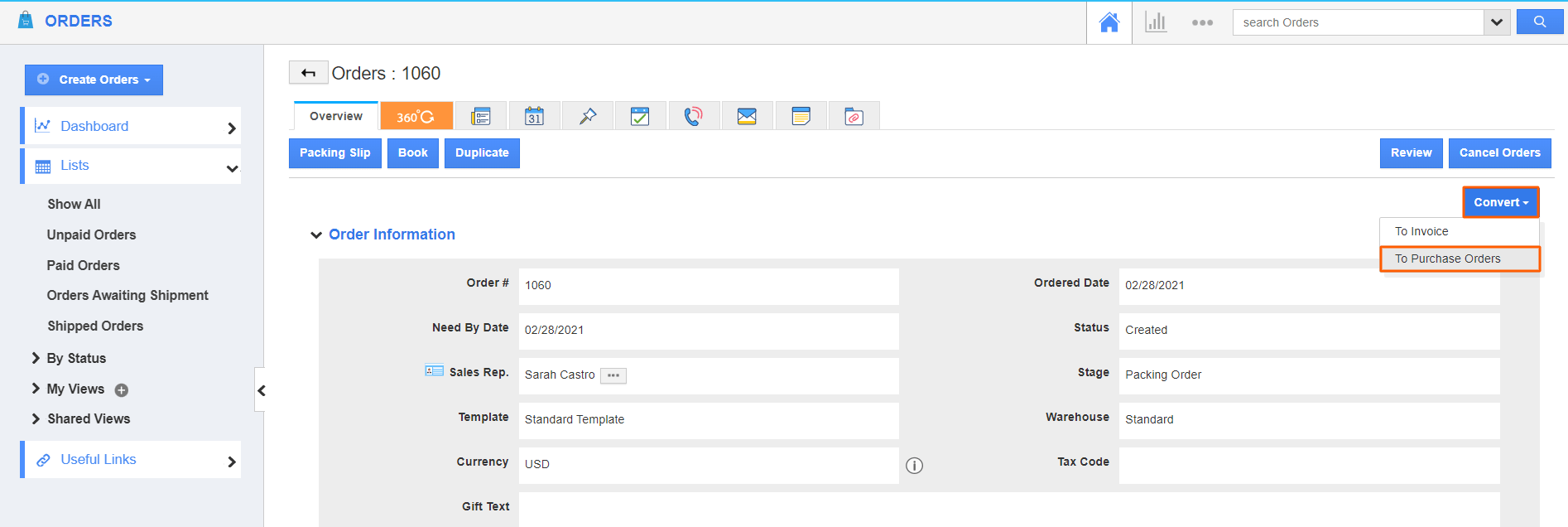
Task: Expand the search Orders dropdown arrow
Action: [x=1497, y=22]
